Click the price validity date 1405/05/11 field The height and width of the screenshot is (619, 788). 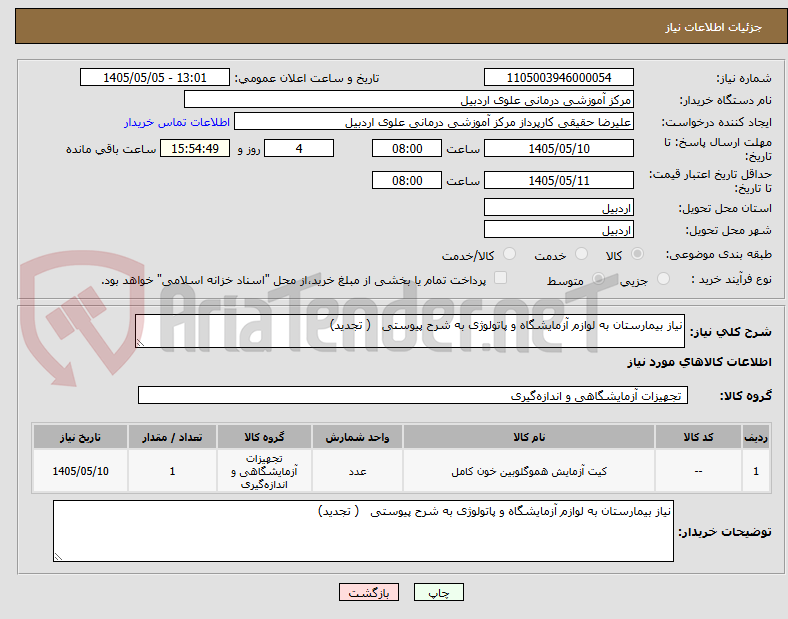558,180
